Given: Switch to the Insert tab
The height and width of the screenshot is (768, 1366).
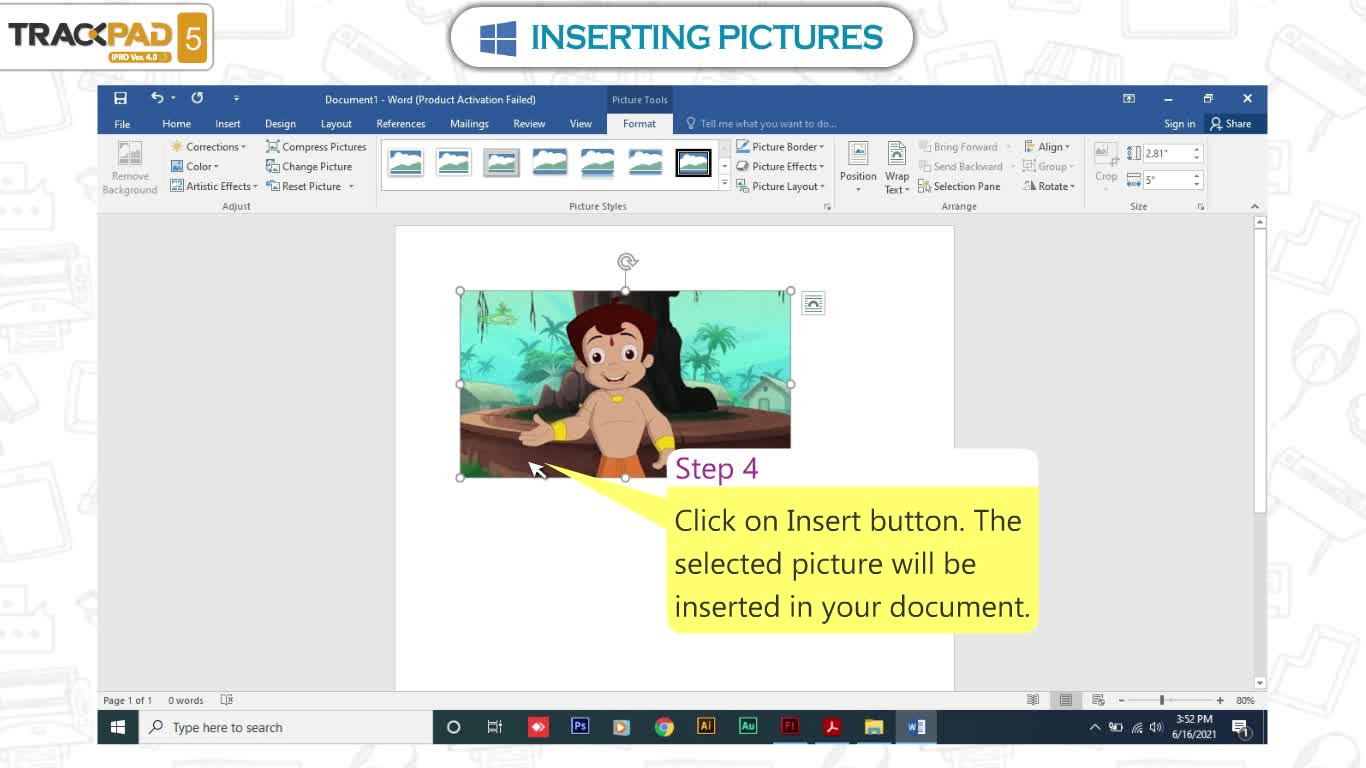Looking at the screenshot, I should [x=228, y=124].
